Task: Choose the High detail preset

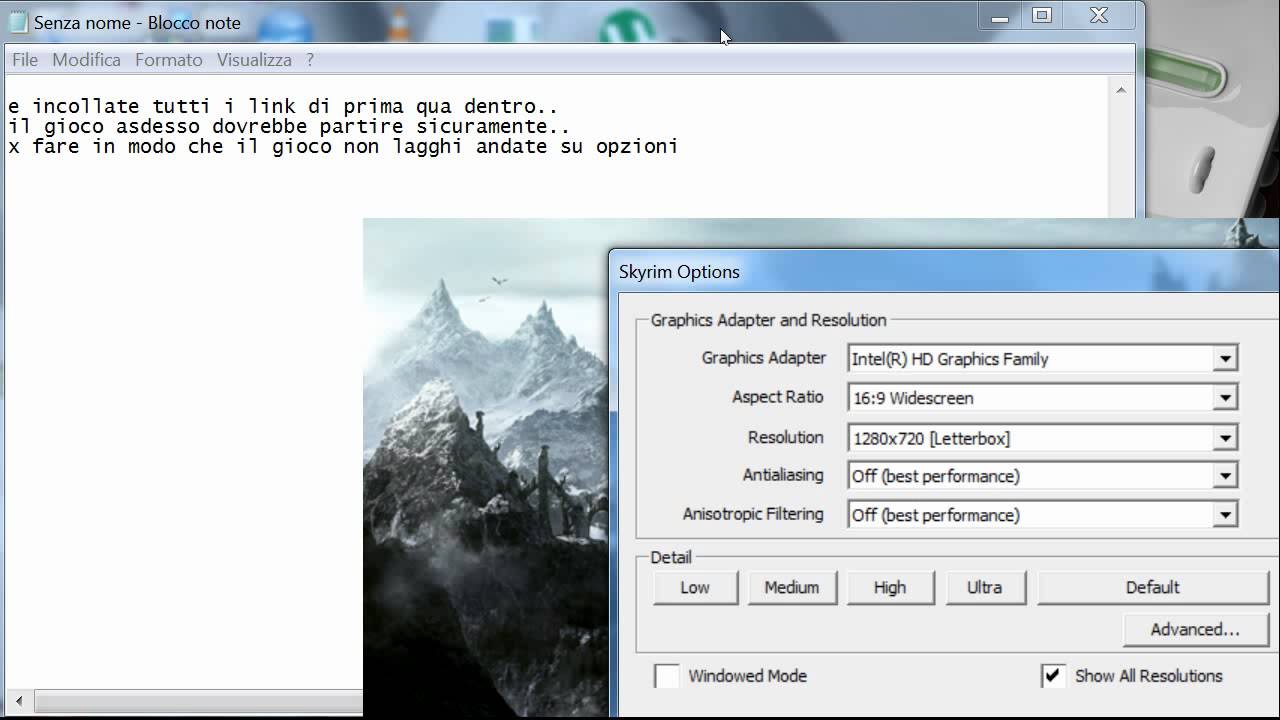Action: coord(890,588)
